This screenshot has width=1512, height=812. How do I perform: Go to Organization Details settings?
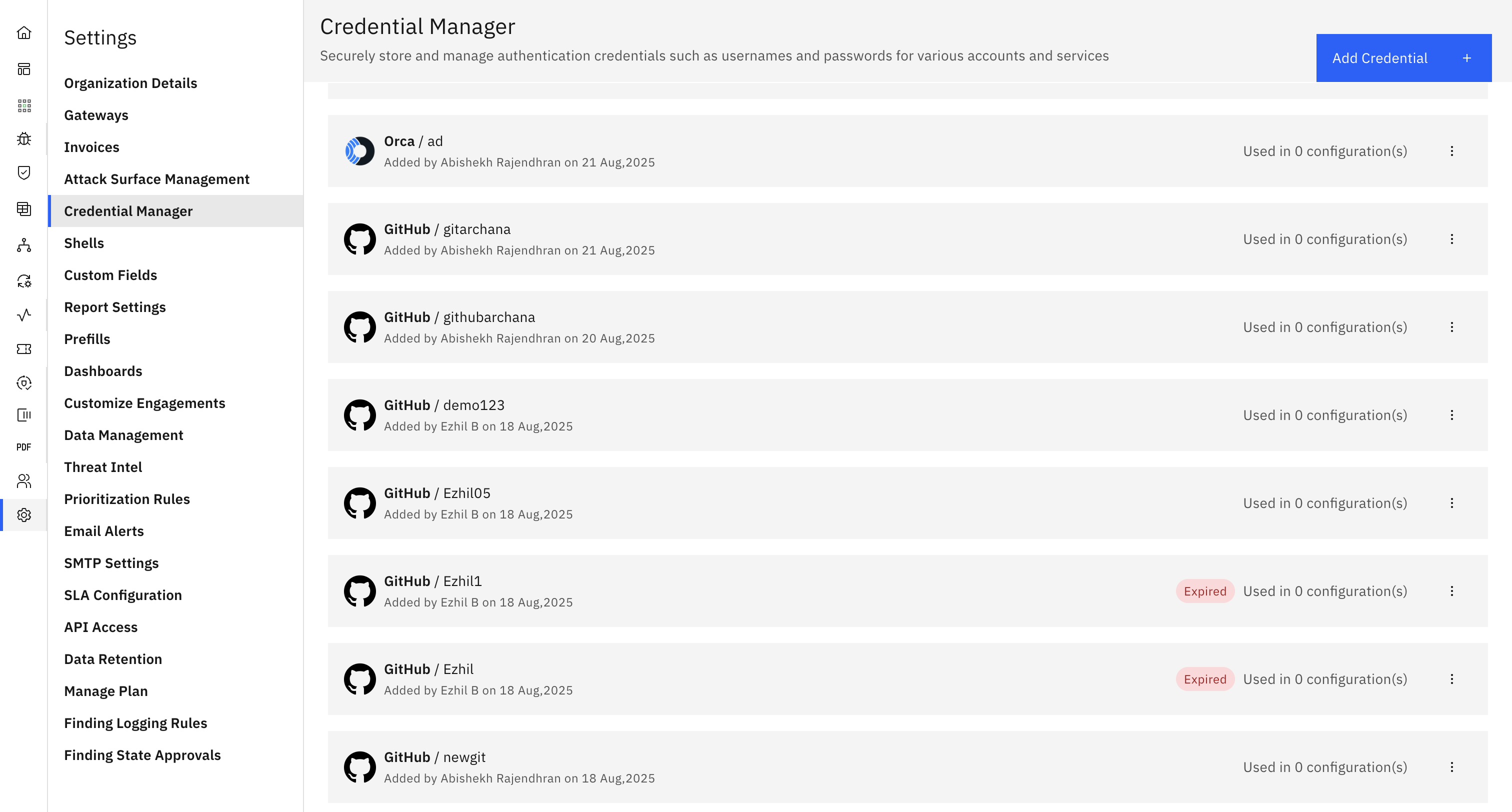(x=130, y=83)
